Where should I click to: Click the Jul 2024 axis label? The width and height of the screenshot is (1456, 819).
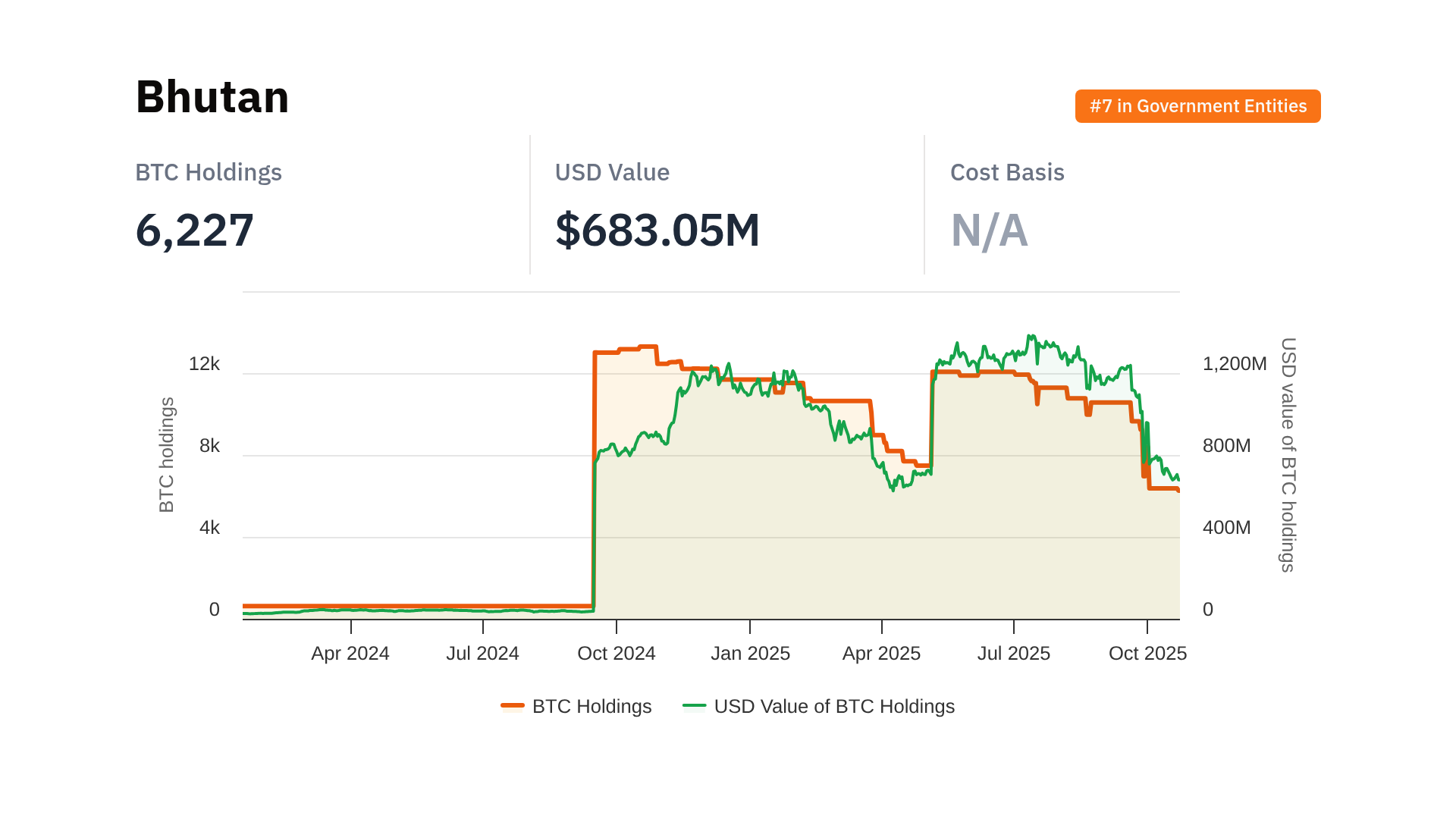(482, 653)
